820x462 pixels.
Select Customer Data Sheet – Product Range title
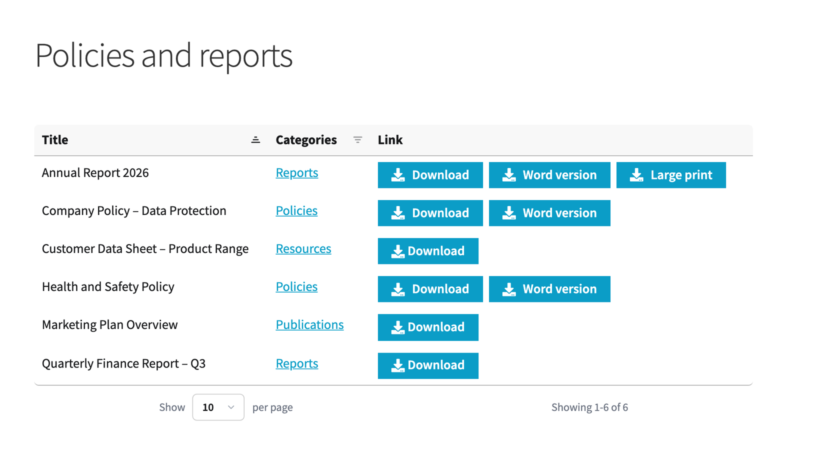145,249
